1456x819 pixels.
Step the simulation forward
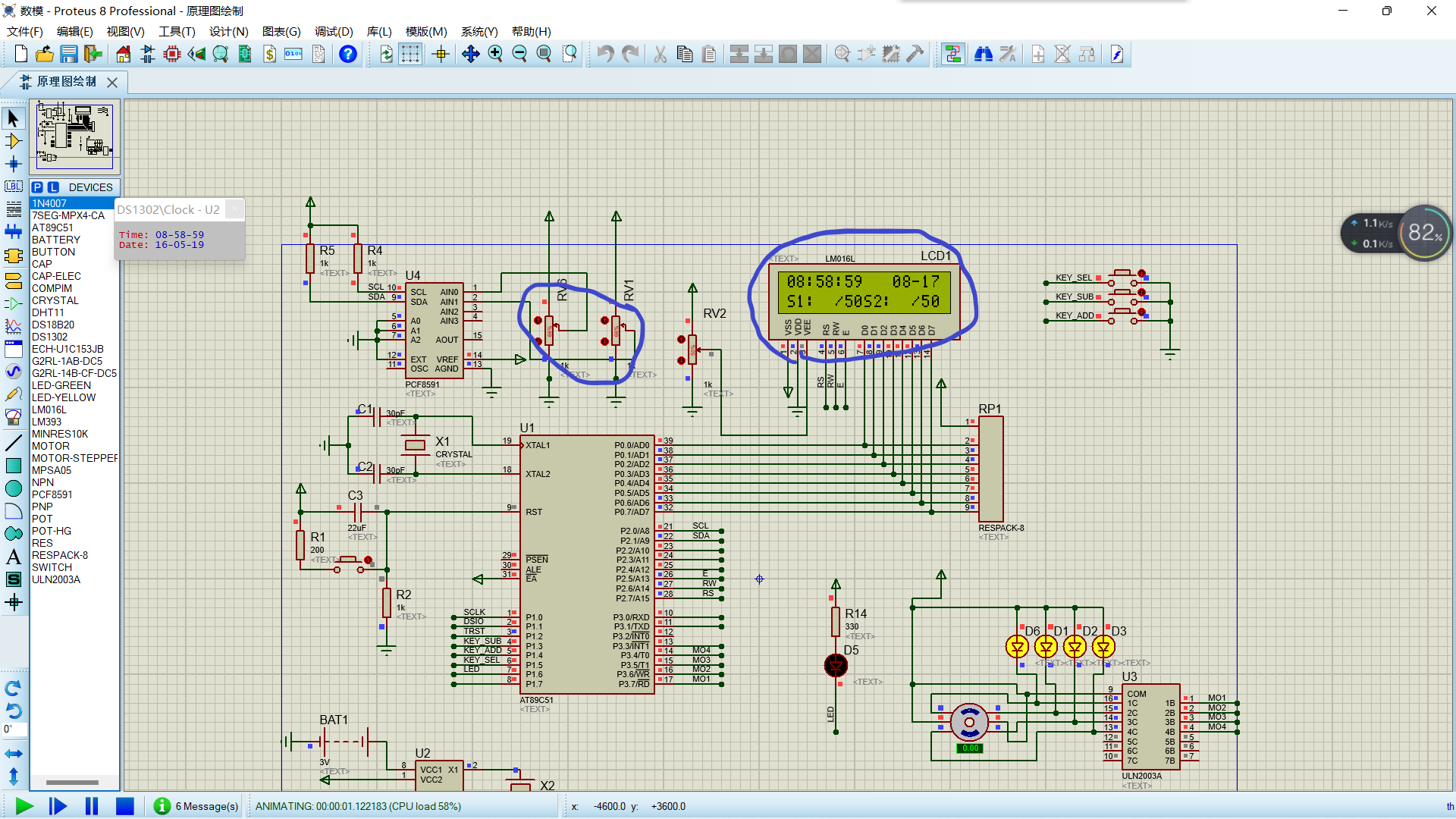58,806
